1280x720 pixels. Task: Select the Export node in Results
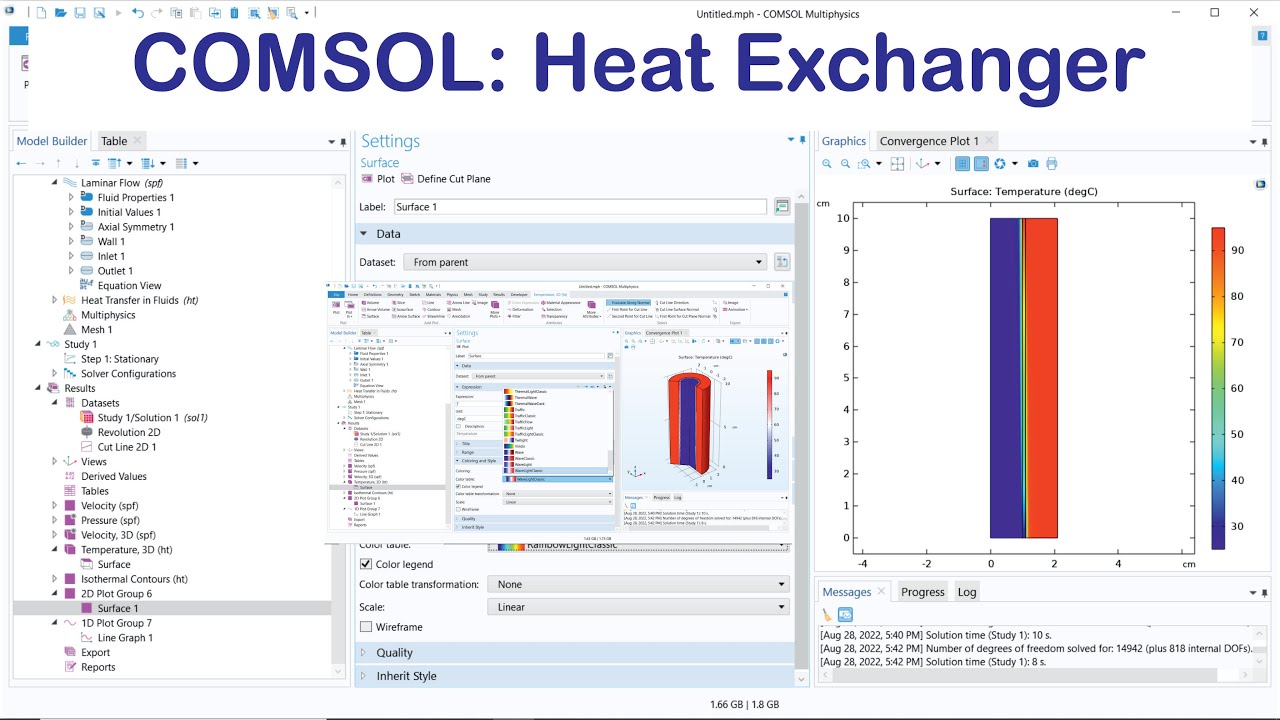point(96,653)
